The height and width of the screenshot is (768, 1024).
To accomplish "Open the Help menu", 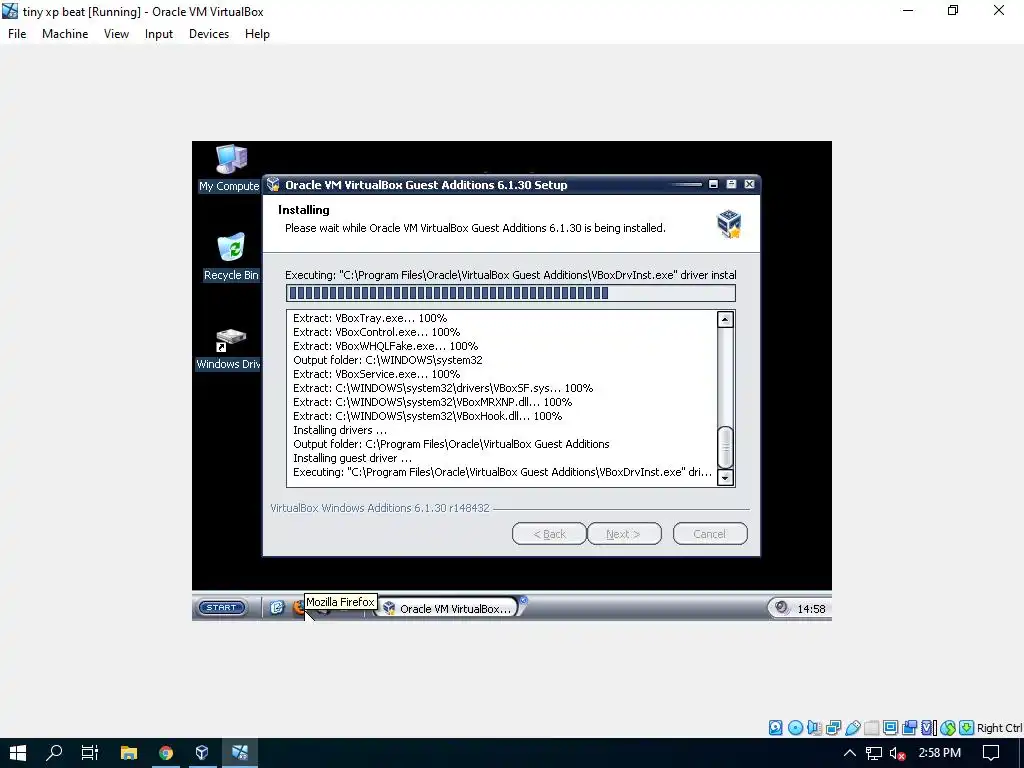I will point(257,34).
